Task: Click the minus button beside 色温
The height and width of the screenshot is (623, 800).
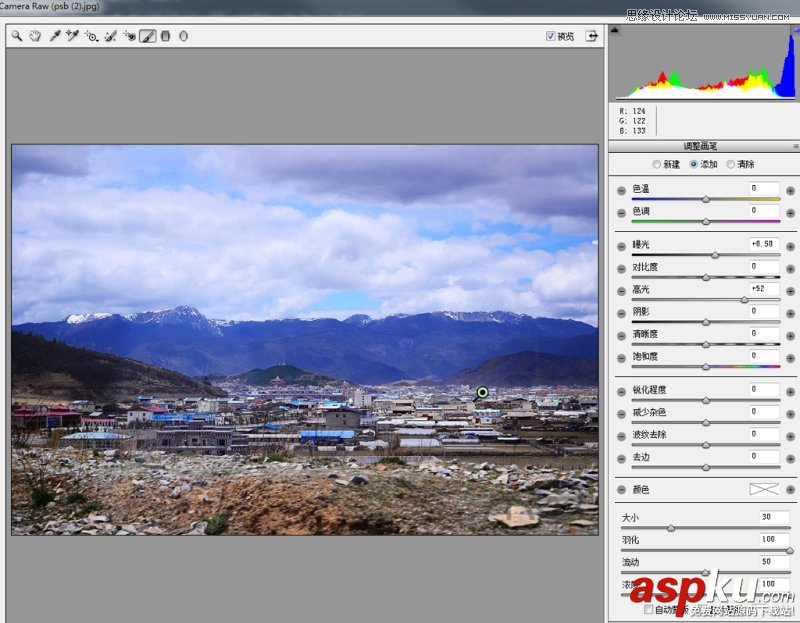Action: pyautogui.click(x=621, y=191)
